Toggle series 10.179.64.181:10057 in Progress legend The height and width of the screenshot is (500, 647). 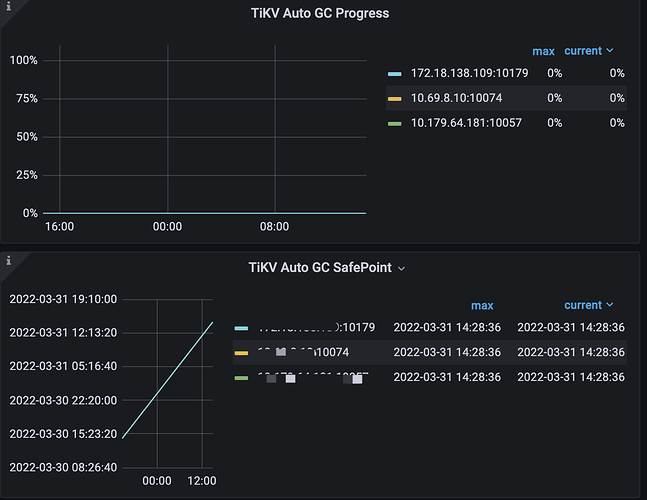click(x=466, y=123)
